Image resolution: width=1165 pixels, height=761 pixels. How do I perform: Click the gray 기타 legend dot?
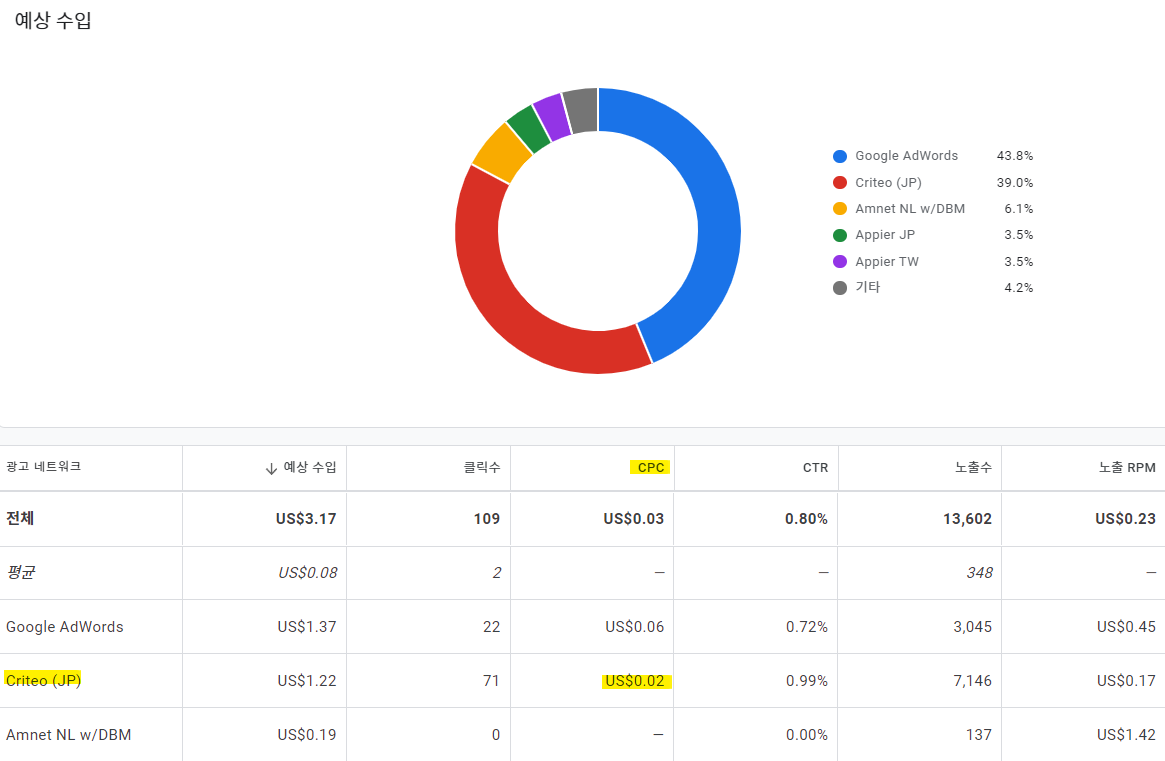click(x=840, y=287)
